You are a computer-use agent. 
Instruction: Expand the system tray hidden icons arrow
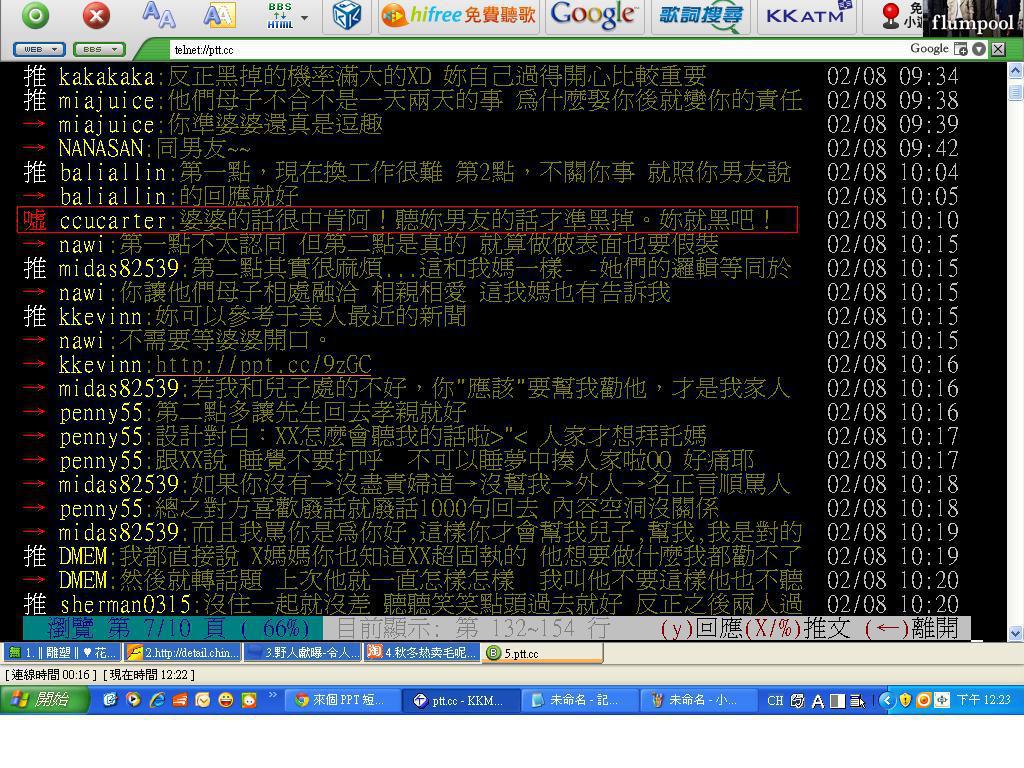[886, 700]
